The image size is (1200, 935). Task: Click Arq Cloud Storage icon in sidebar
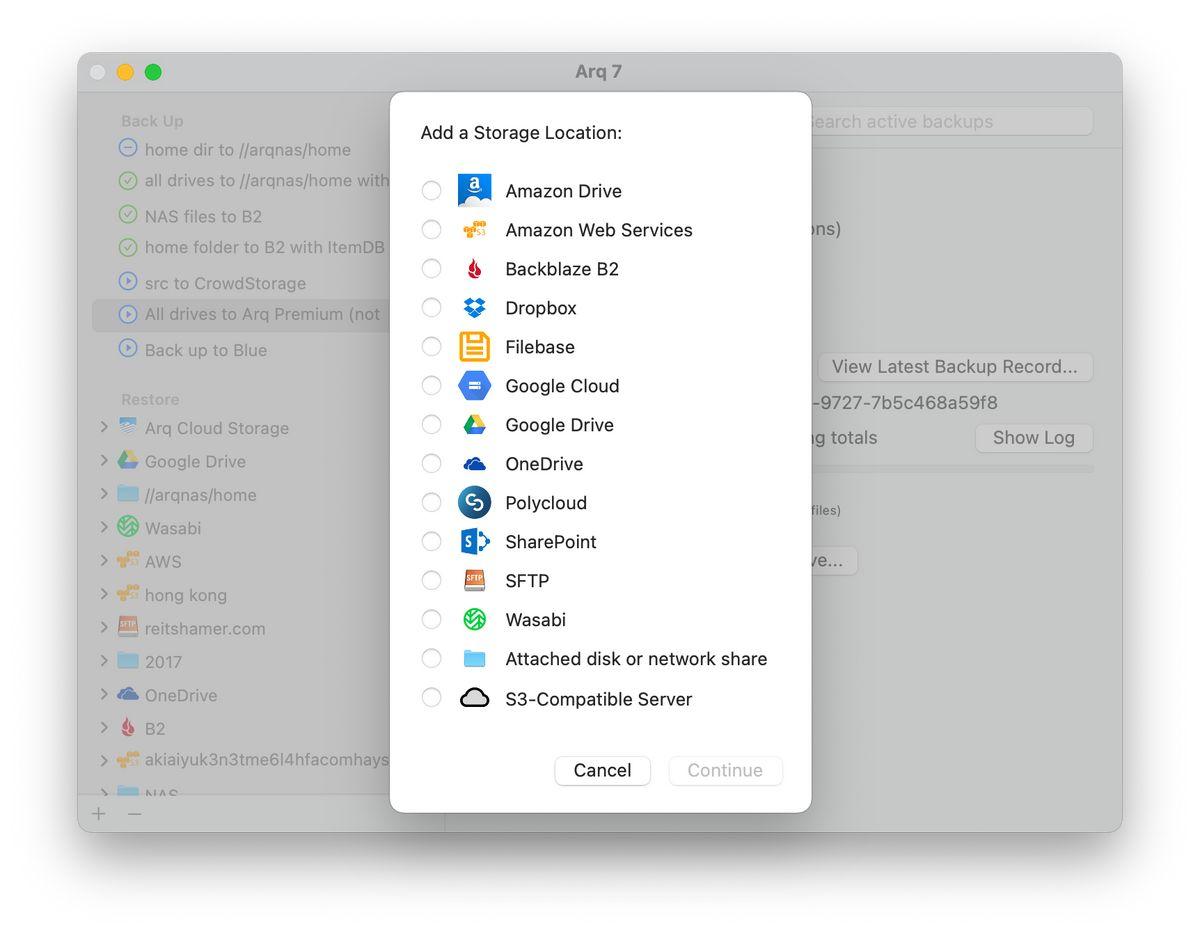point(127,427)
